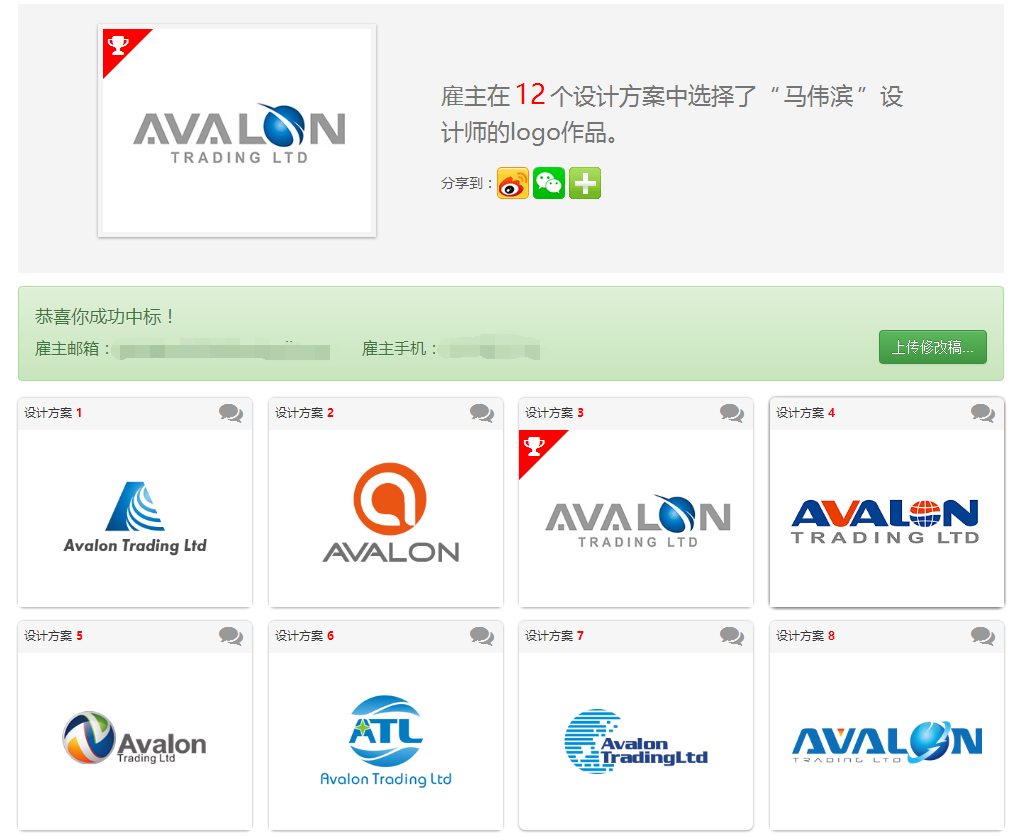Open the comment bubble on proposal 3
Image resolution: width=1020 pixels, height=838 pixels.
[x=732, y=413]
